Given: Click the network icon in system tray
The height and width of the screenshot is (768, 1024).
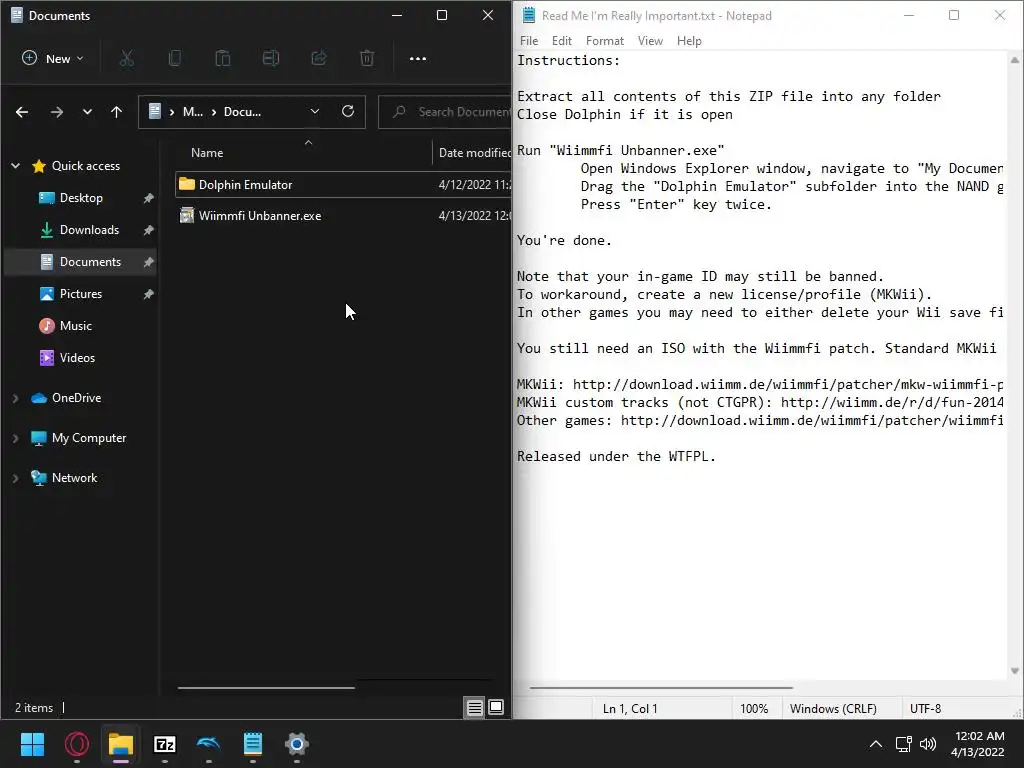Looking at the screenshot, I should coord(904,744).
